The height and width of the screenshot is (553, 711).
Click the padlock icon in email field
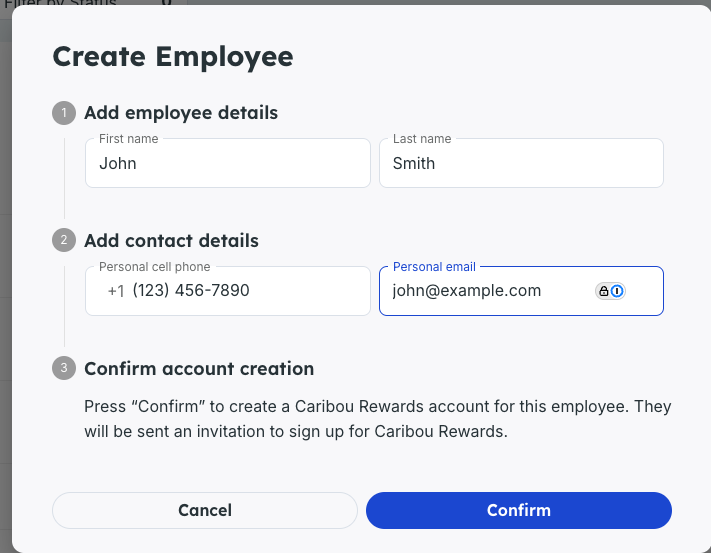point(604,291)
